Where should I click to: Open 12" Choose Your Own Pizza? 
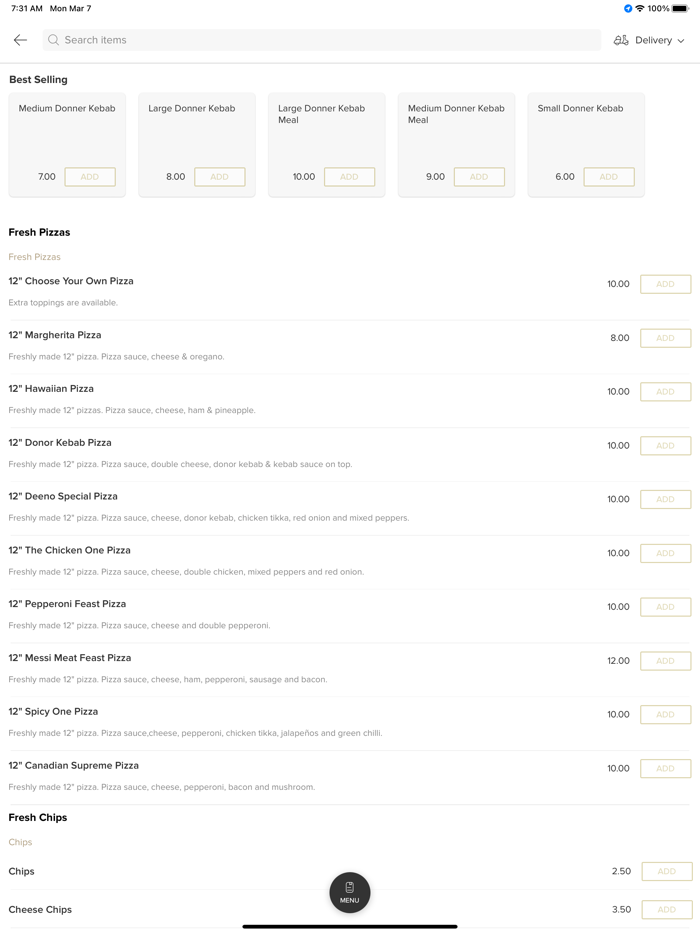71,282
